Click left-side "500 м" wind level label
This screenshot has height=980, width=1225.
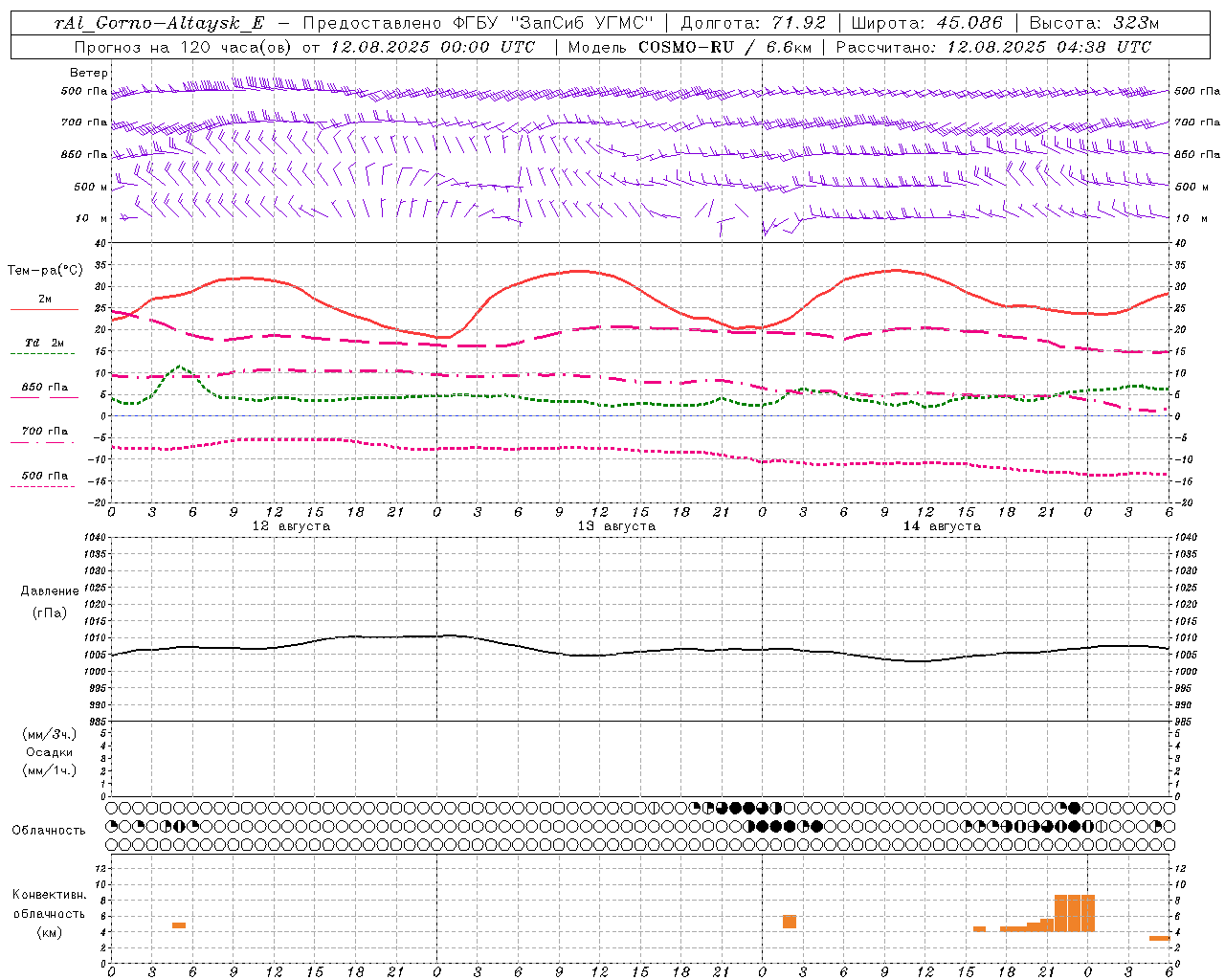click(91, 187)
